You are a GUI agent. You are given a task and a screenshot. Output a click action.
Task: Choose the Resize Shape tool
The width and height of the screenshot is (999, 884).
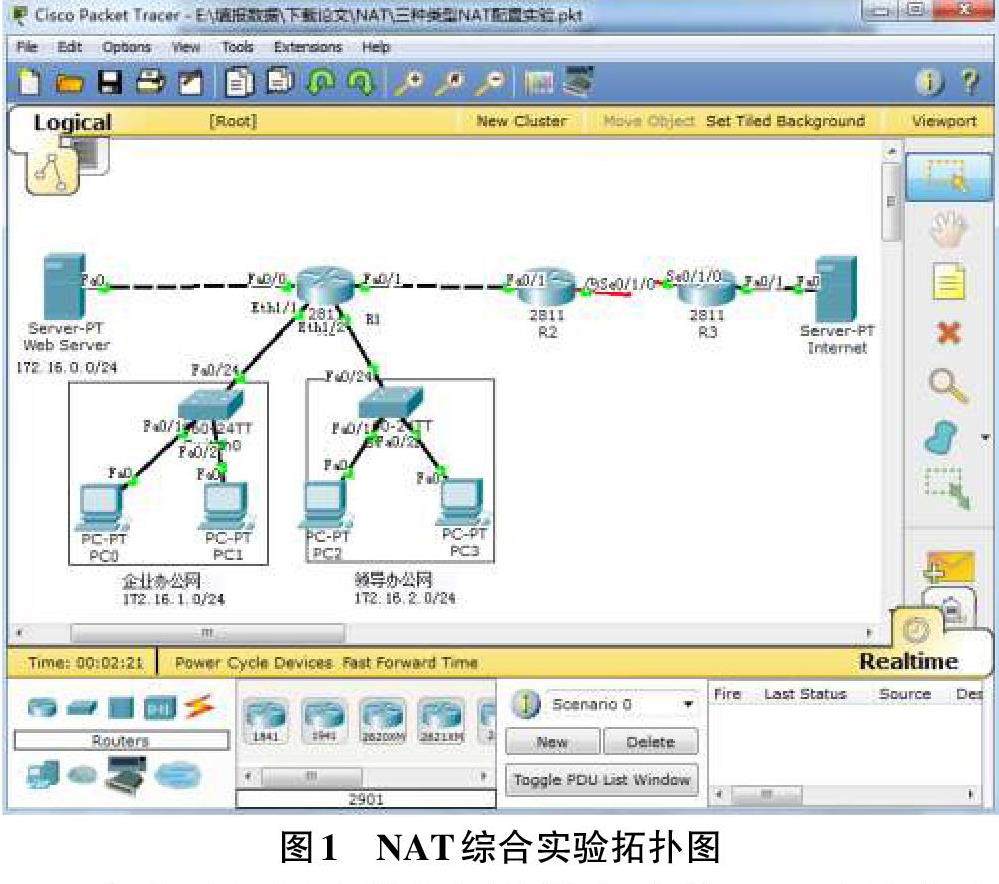point(947,488)
